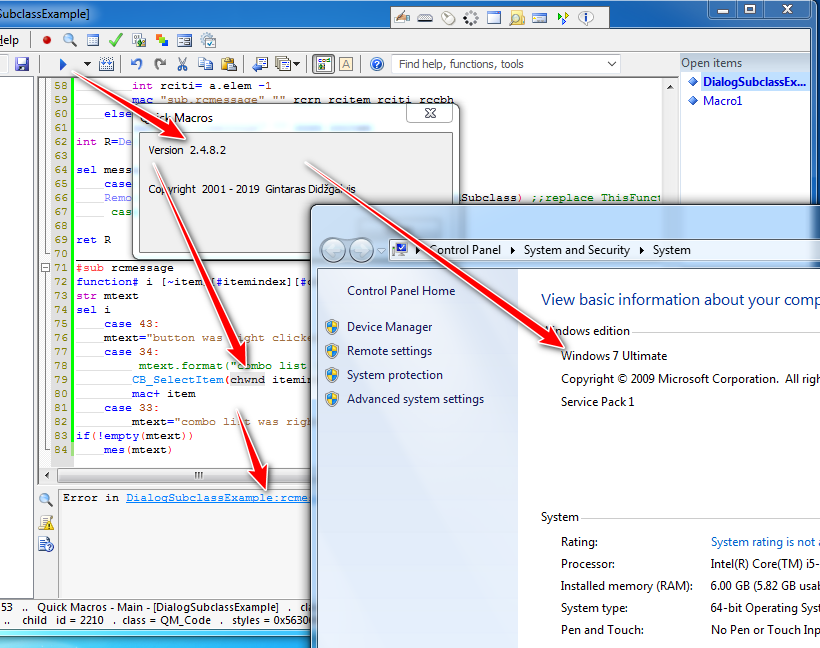This screenshot has height=648, width=820.
Task: Click the Undo icon
Action: 136,64
